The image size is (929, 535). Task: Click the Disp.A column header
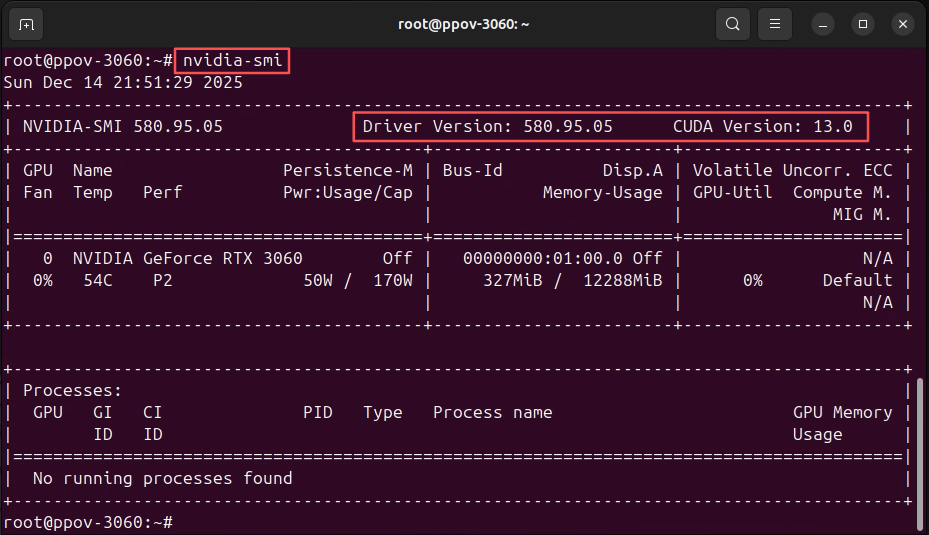point(633,171)
